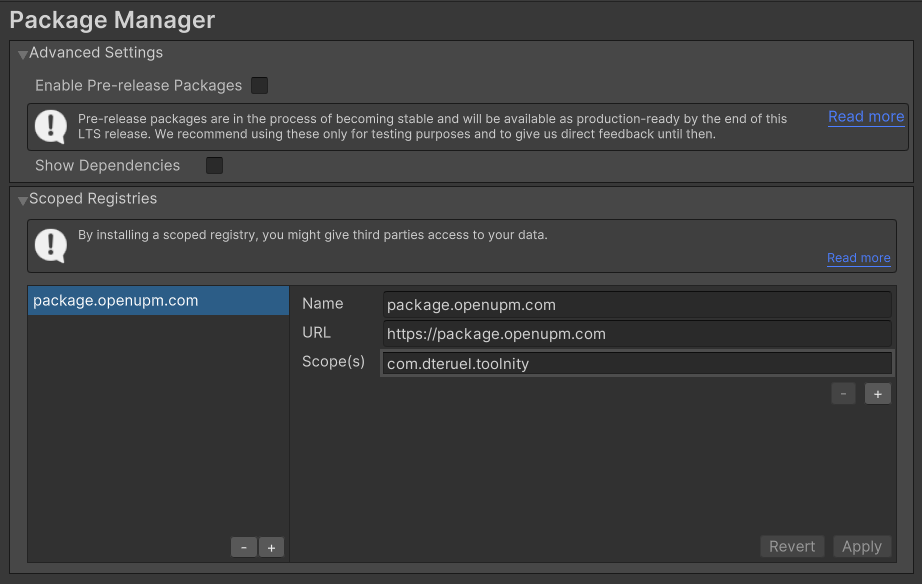This screenshot has width=922, height=584.
Task: Open Read more link about scoped registries
Action: [x=858, y=258]
